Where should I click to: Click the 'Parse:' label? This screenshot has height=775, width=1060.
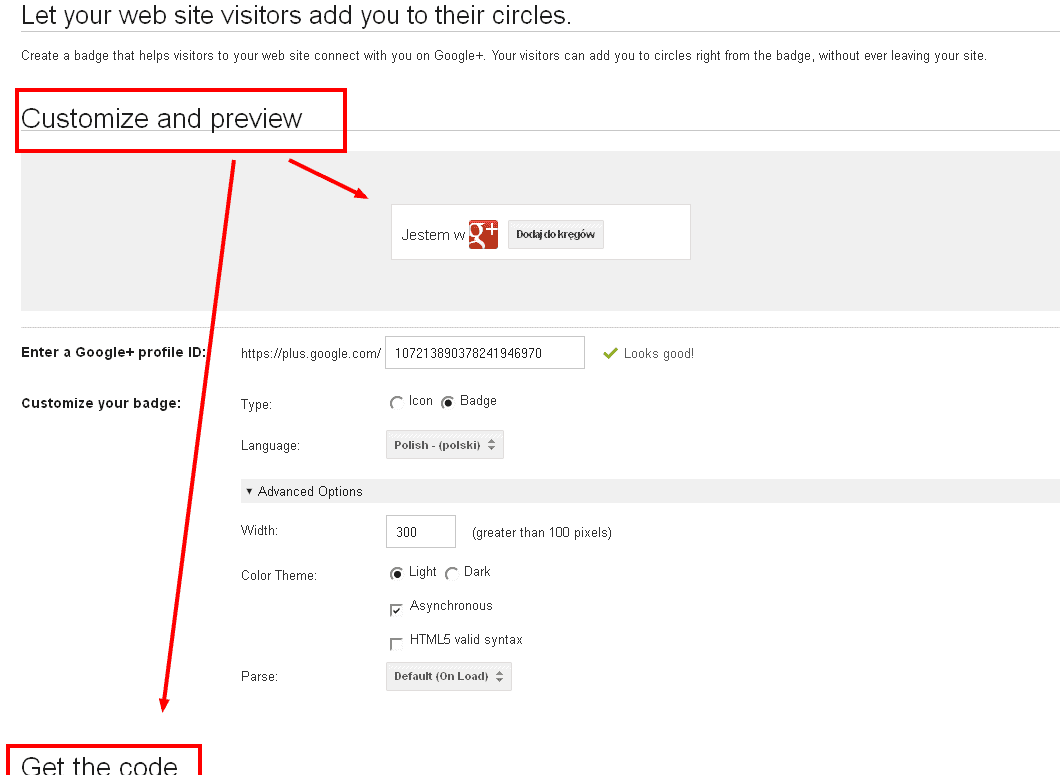point(260,676)
